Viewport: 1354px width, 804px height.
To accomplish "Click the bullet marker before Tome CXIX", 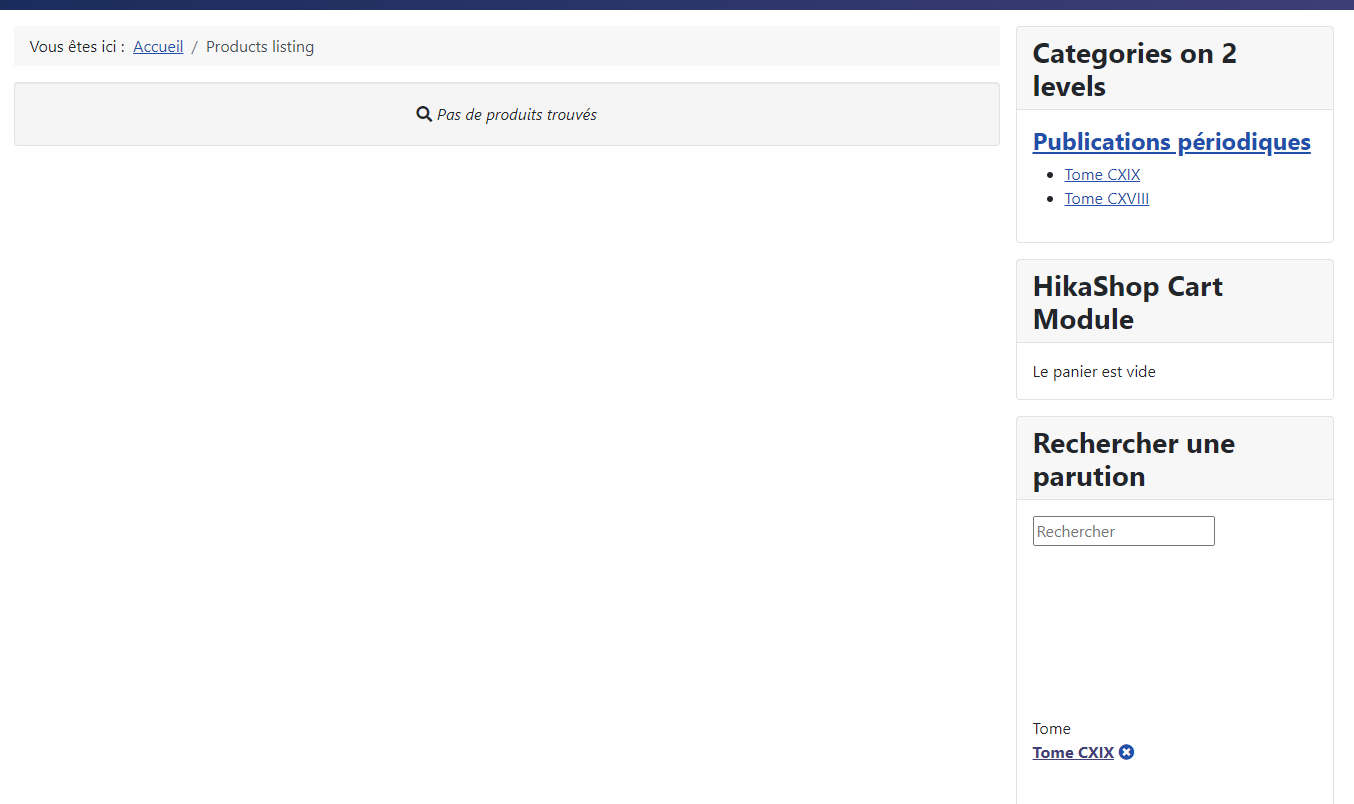I will pos(1049,175).
